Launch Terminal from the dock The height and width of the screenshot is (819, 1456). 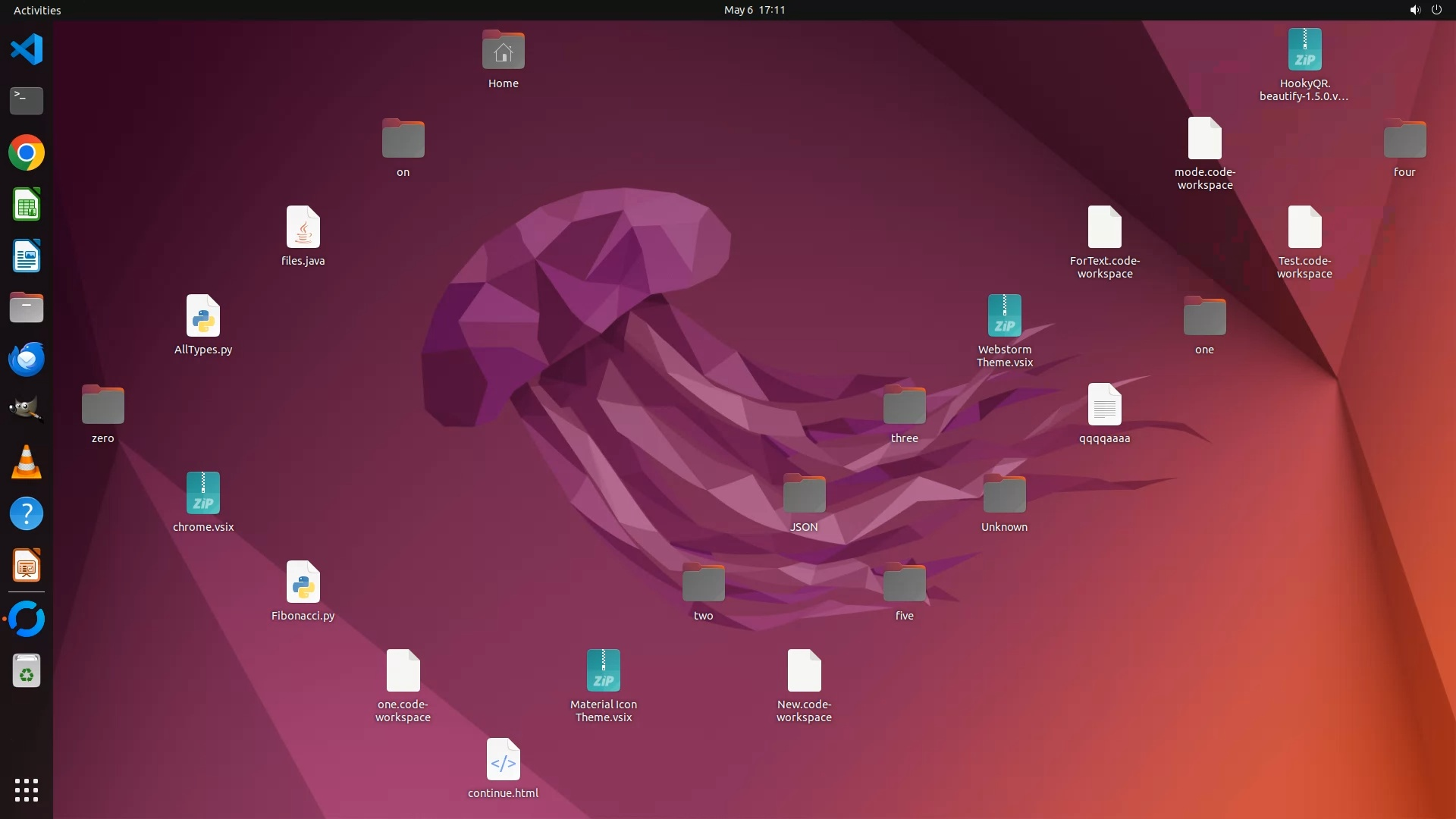[x=27, y=101]
